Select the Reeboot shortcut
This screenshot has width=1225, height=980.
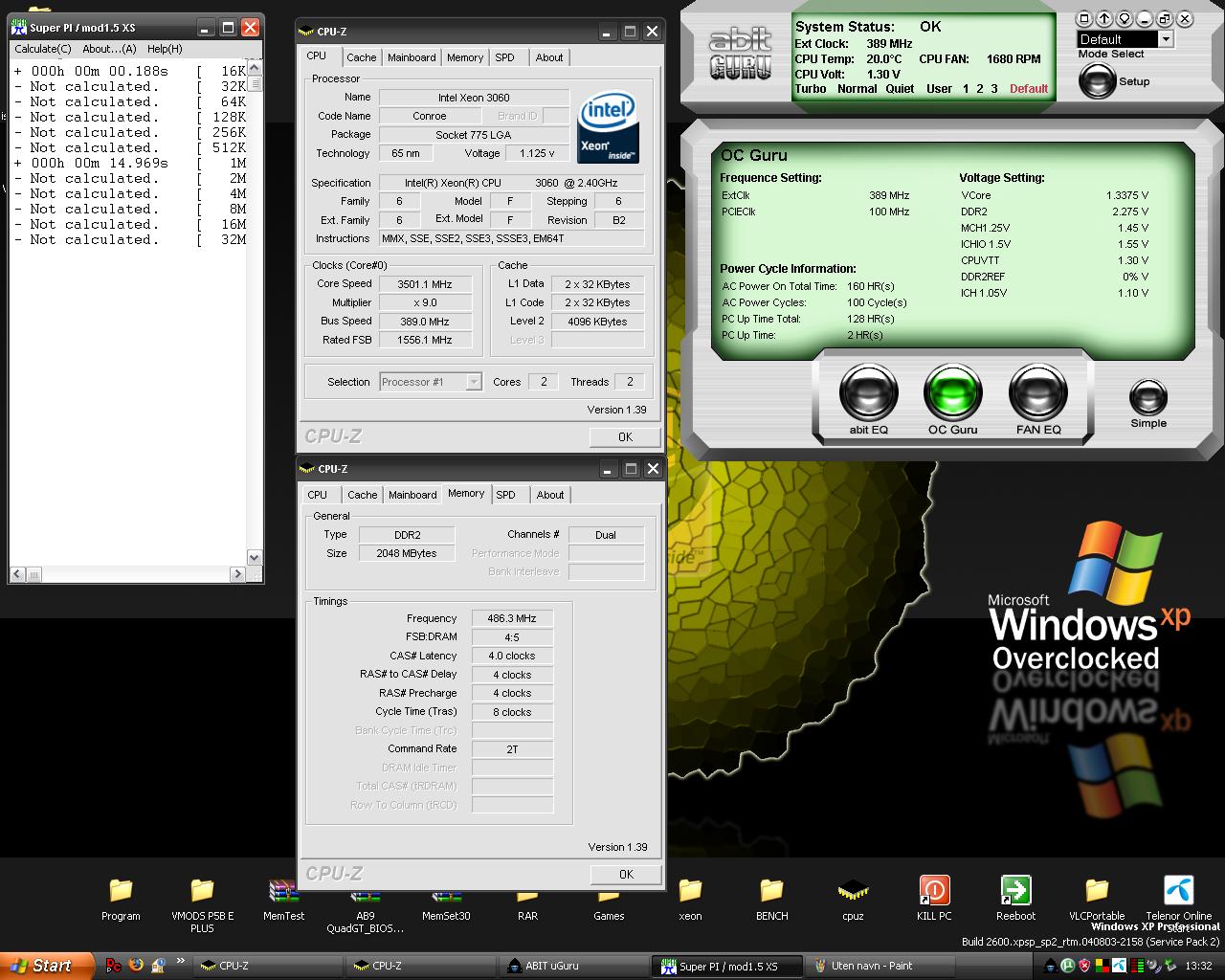(1015, 899)
